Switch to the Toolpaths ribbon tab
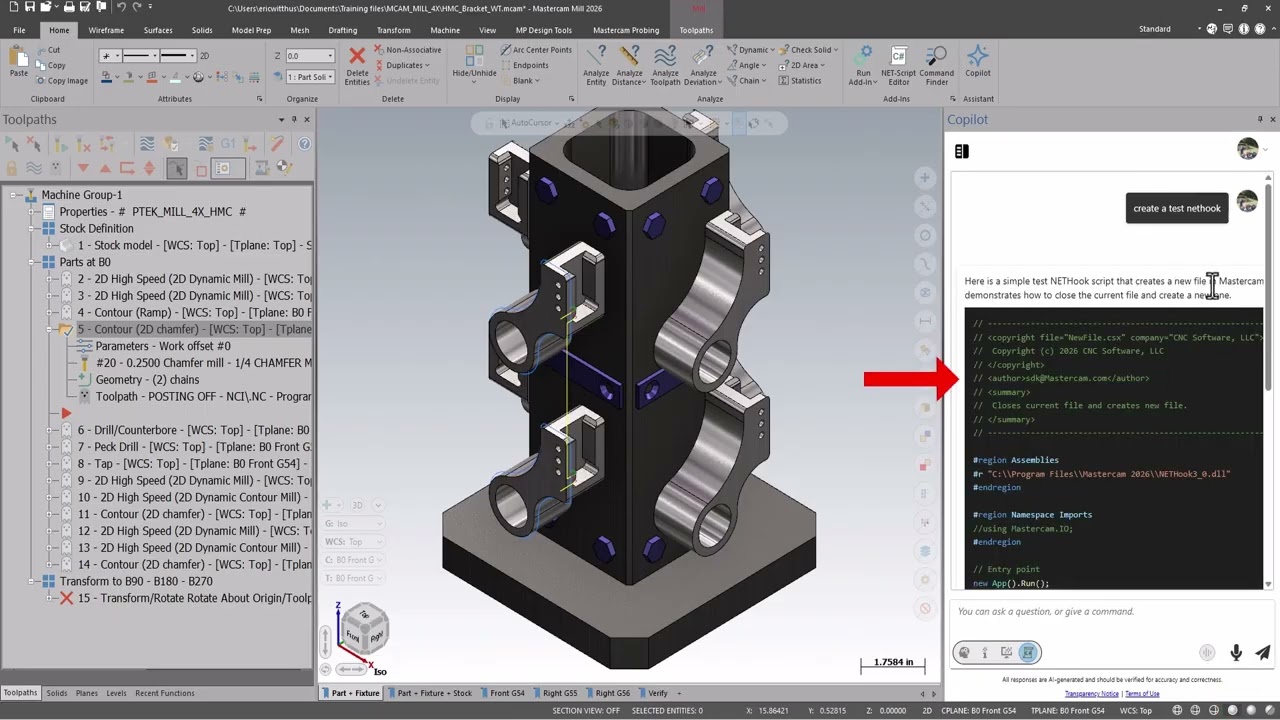This screenshot has width=1280, height=720. click(696, 30)
